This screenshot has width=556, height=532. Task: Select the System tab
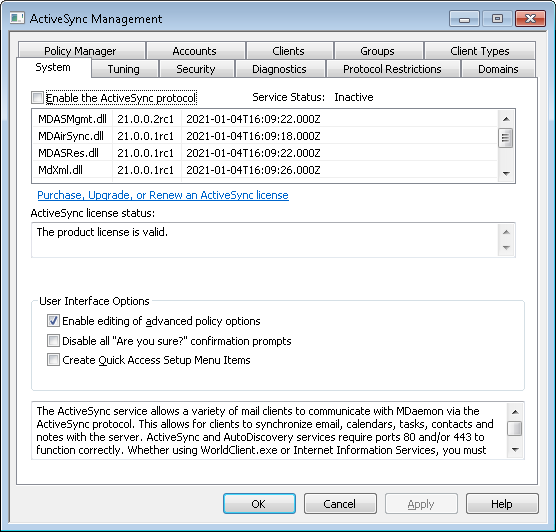53,67
